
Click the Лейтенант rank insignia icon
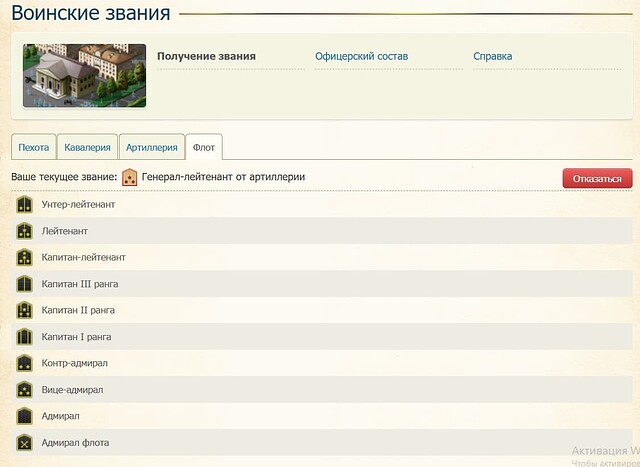(24, 231)
